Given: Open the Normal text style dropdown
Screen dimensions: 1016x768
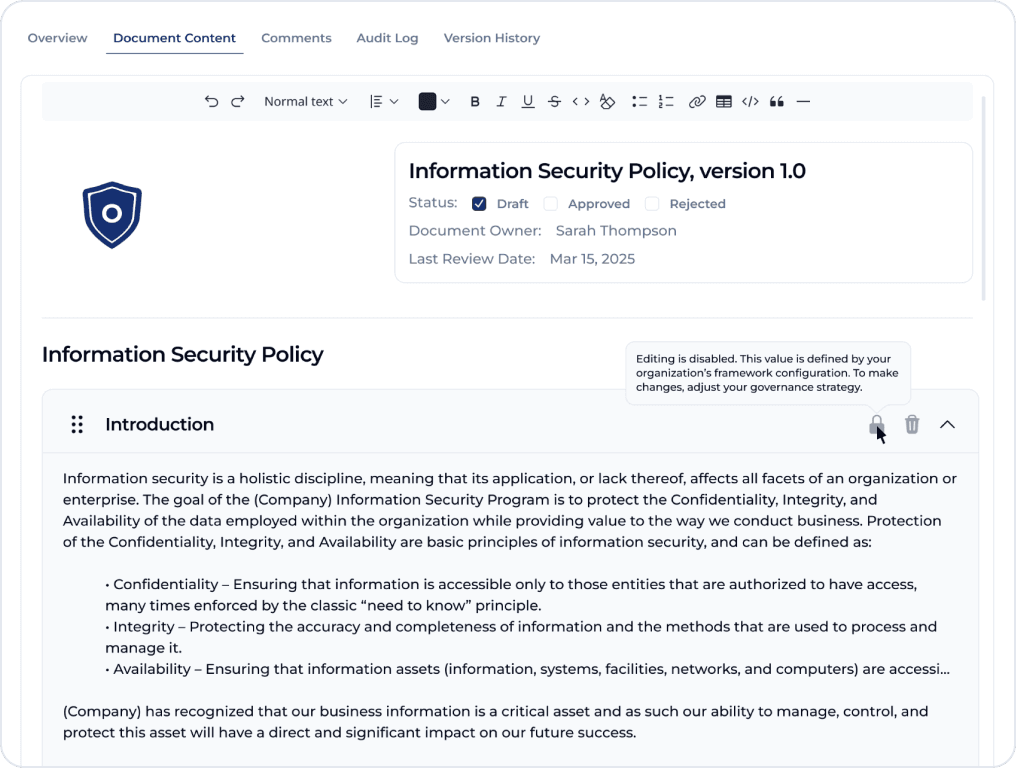Looking at the screenshot, I should coord(305,101).
